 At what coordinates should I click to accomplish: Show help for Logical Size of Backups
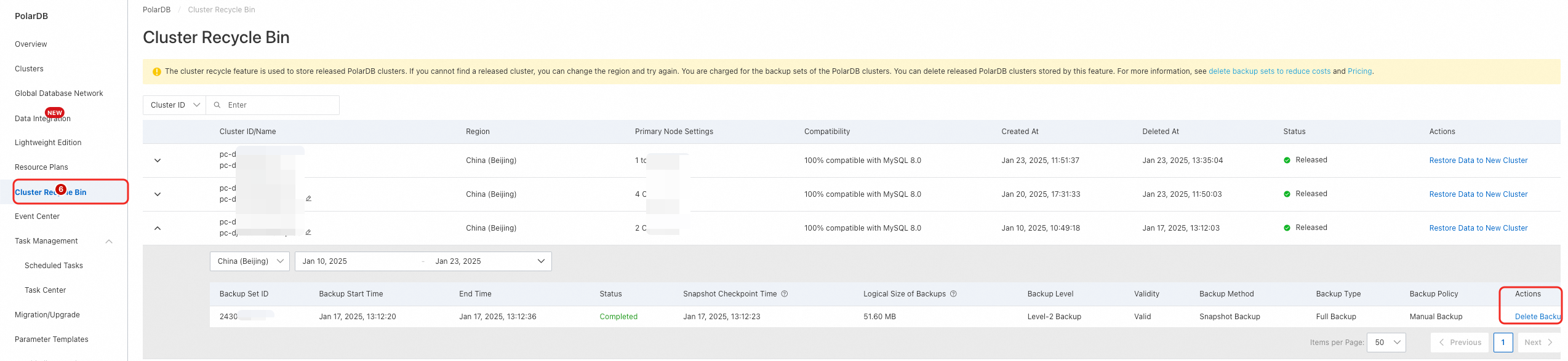click(953, 294)
